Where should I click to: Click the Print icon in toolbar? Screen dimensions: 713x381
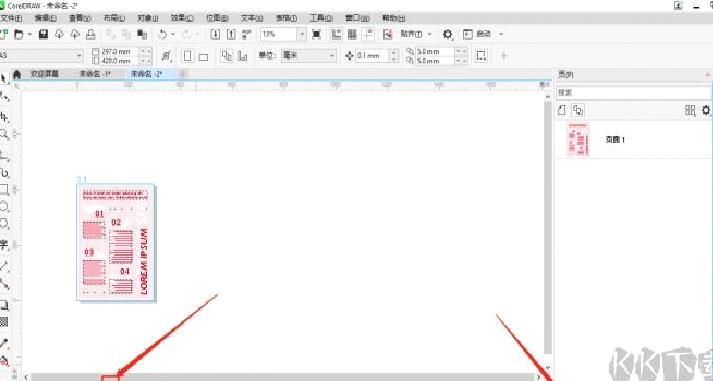(91, 34)
